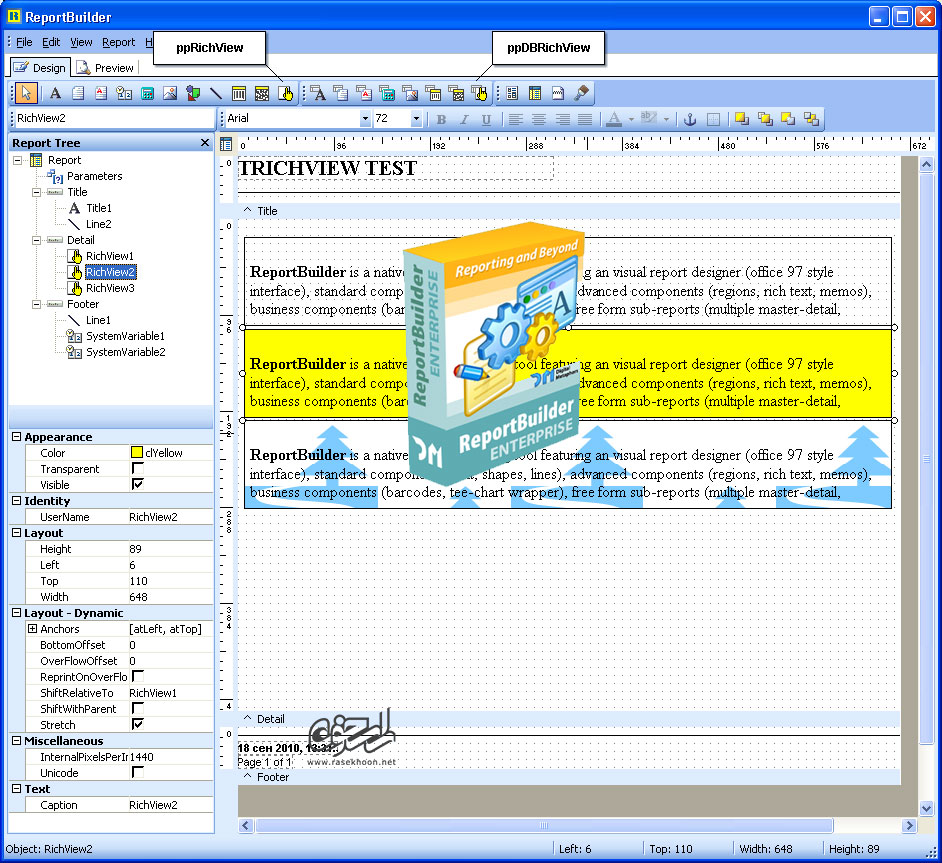
Task: Select the Line component tool
Action: pyautogui.click(x=216, y=93)
